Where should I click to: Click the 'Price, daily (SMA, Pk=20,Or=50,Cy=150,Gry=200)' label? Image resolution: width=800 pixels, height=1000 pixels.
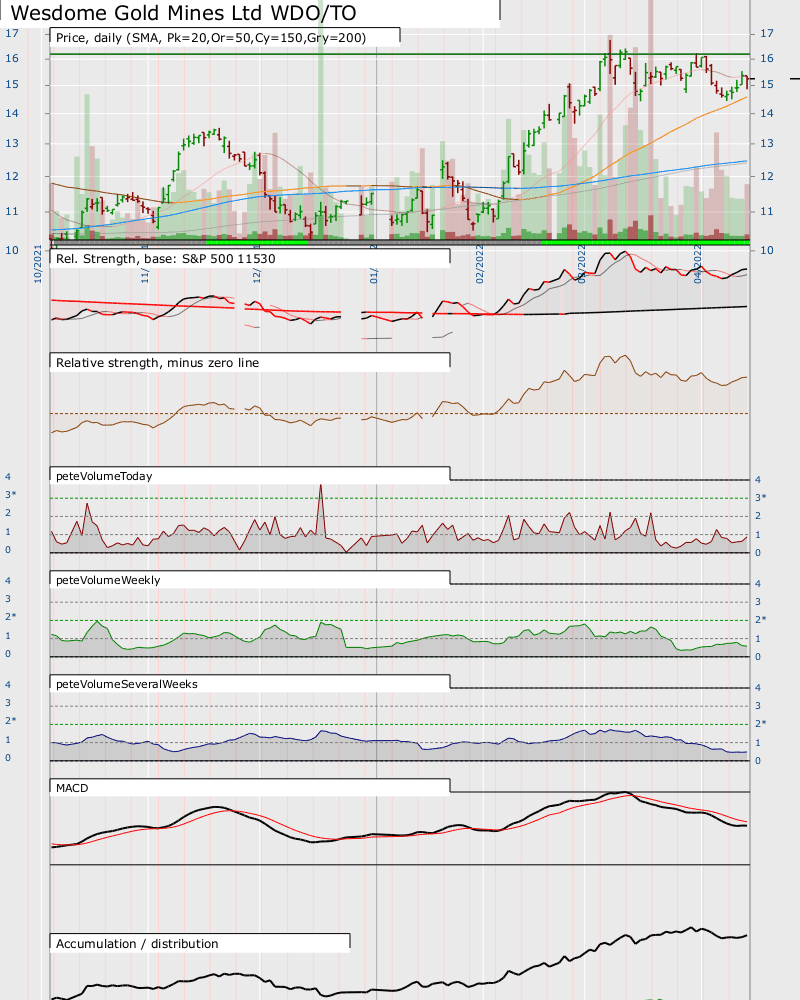(211, 38)
